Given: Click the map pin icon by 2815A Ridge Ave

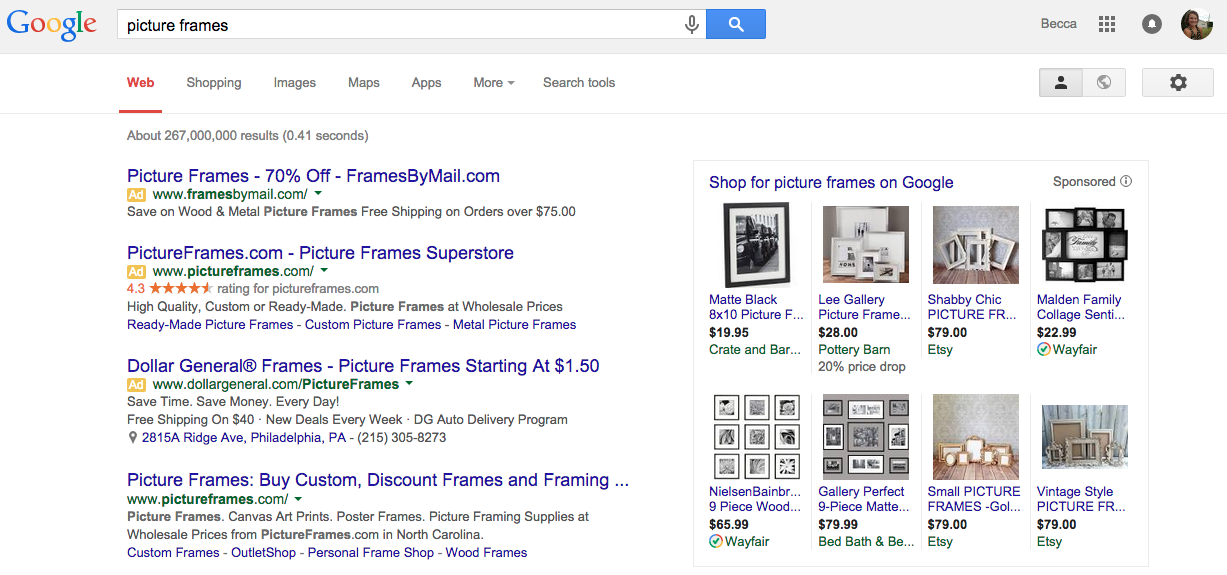Looking at the screenshot, I should point(133,438).
